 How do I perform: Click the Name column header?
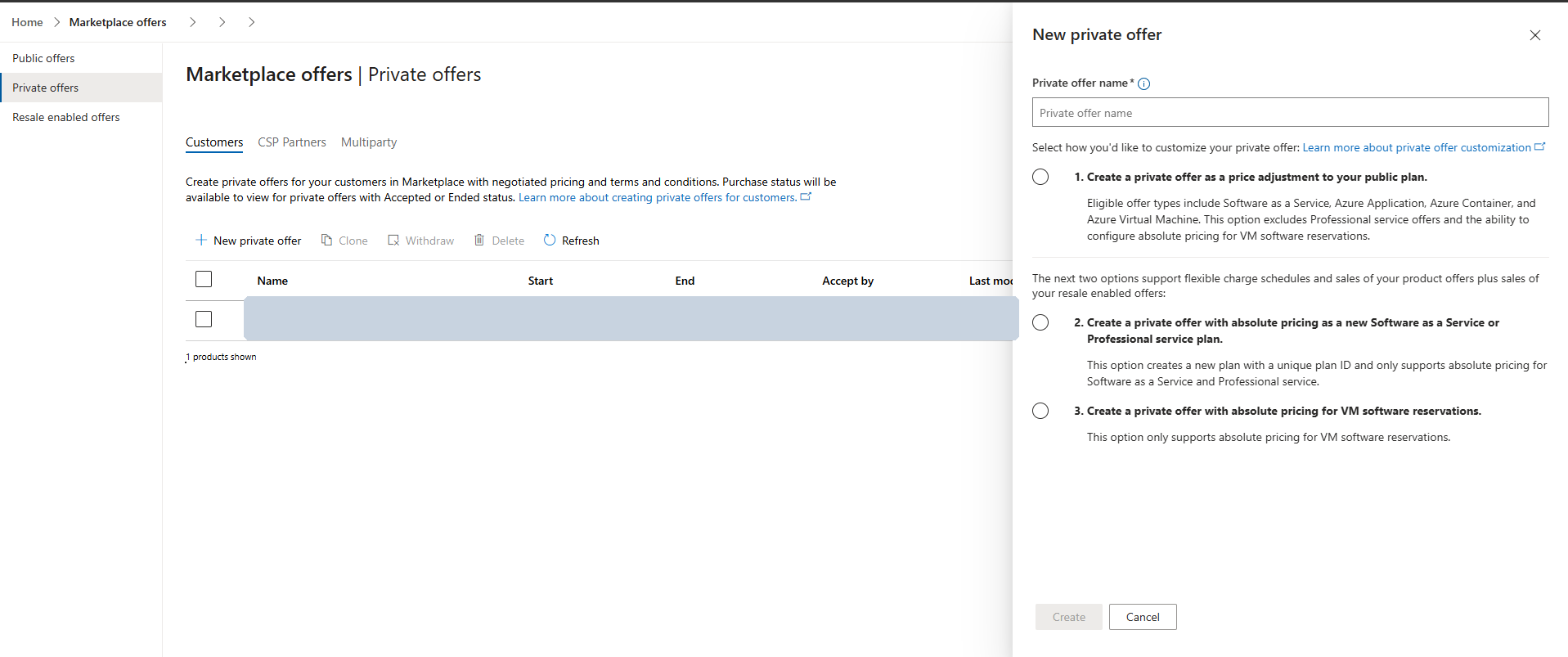click(272, 281)
